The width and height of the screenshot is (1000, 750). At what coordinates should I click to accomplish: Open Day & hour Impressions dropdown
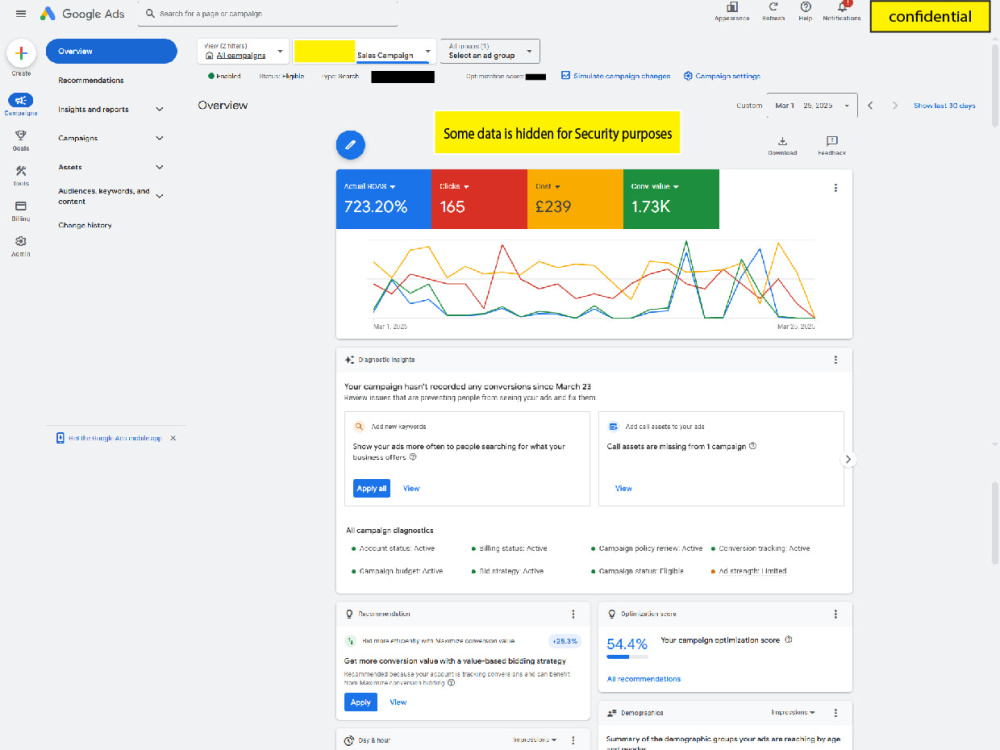534,740
